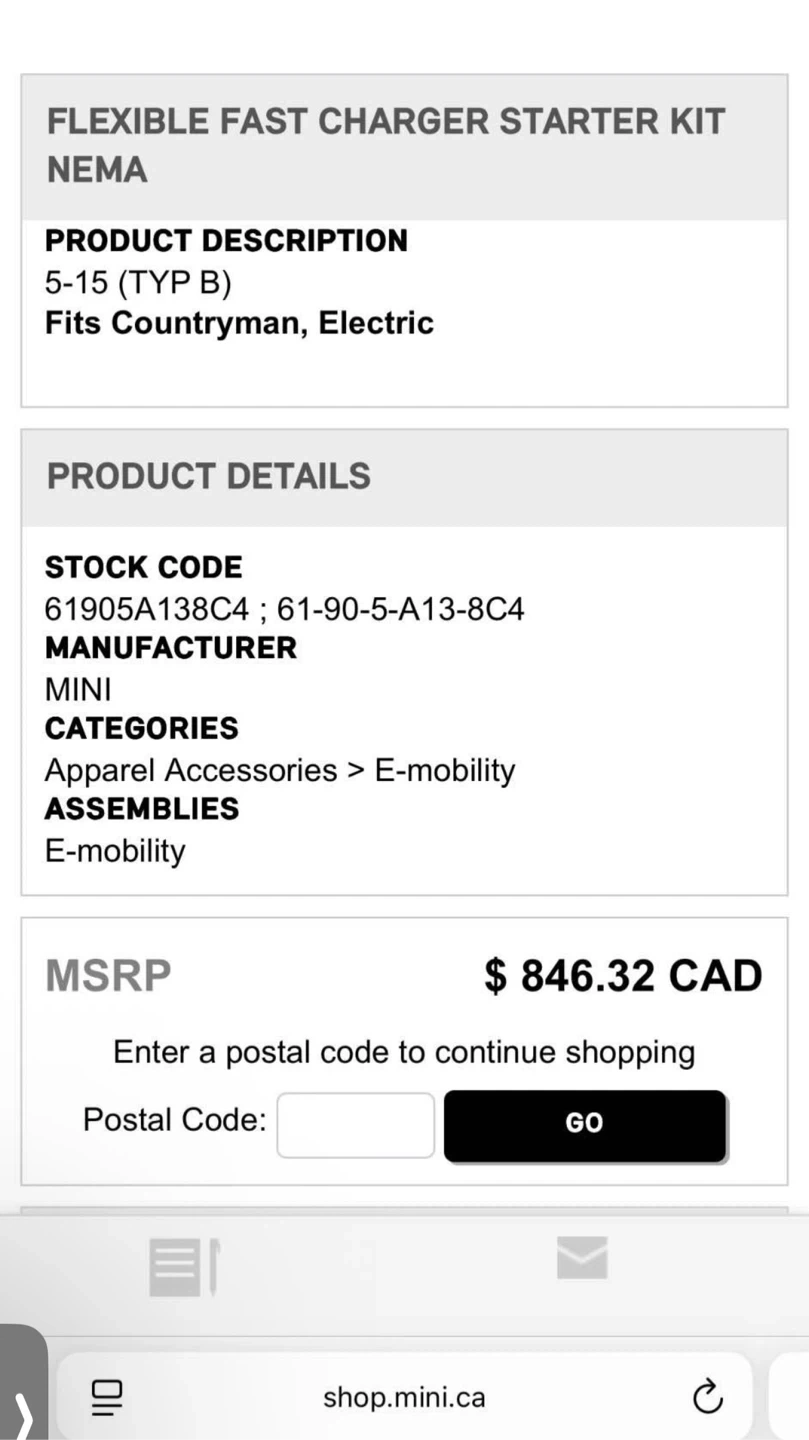The height and width of the screenshot is (1440, 809).
Task: Tap the MSRP label
Action: [x=108, y=976]
